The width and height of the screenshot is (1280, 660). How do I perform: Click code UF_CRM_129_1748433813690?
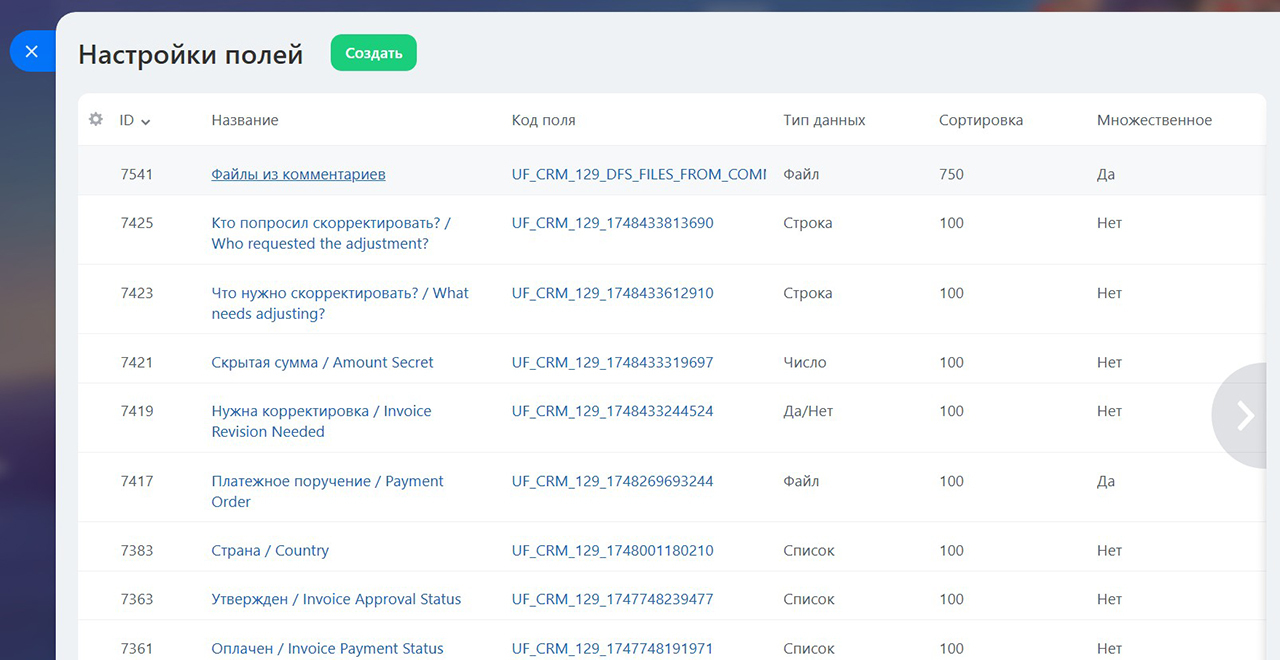pyautogui.click(x=612, y=223)
